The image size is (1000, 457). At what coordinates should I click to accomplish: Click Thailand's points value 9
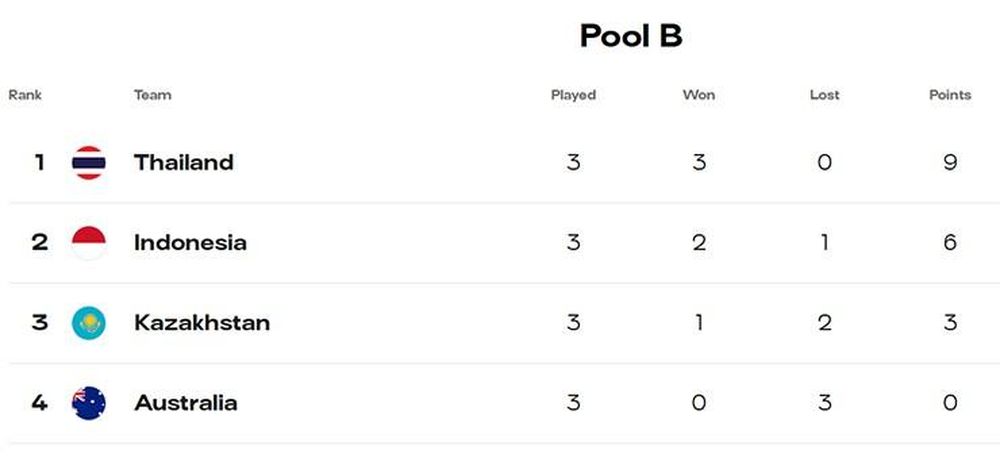950,163
